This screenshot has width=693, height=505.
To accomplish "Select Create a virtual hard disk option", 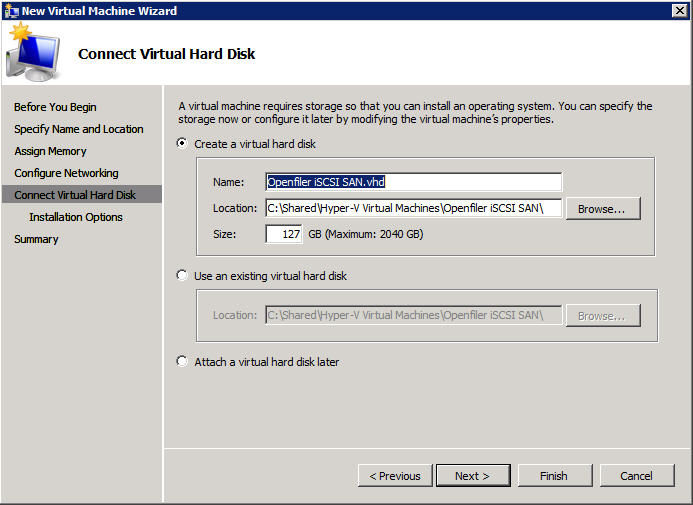I will click(x=181, y=144).
